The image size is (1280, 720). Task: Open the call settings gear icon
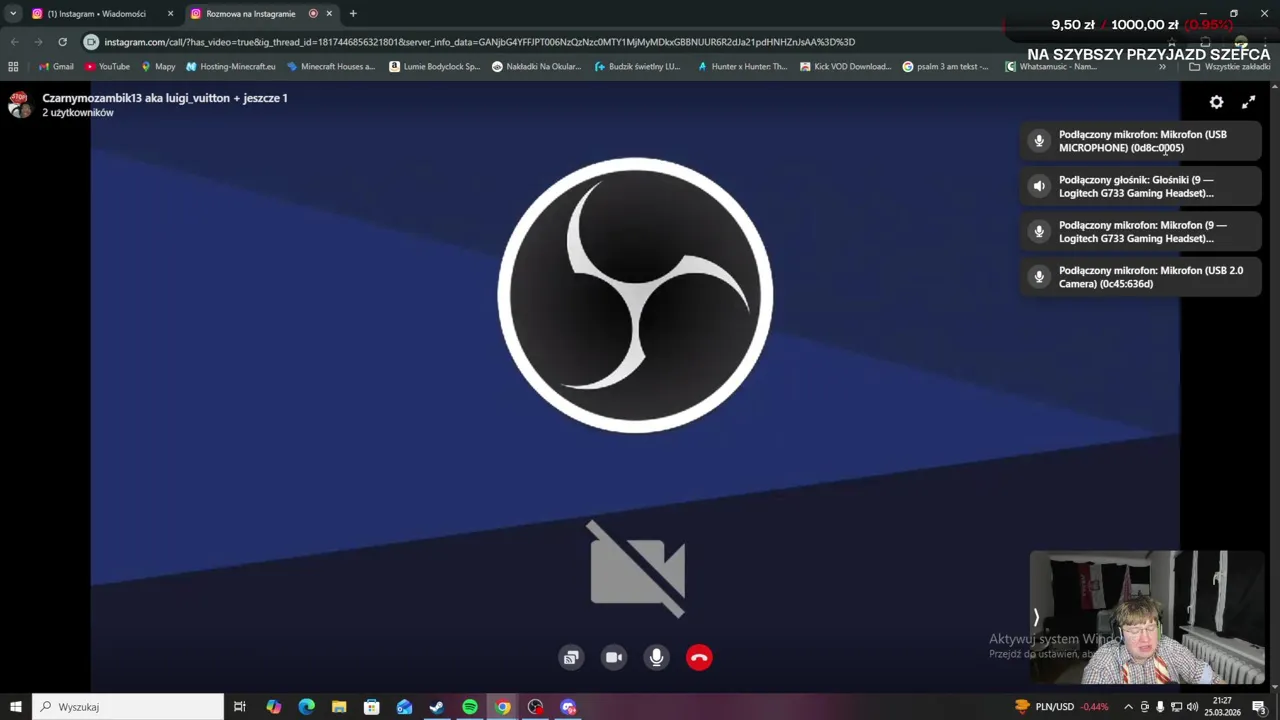(x=1216, y=102)
